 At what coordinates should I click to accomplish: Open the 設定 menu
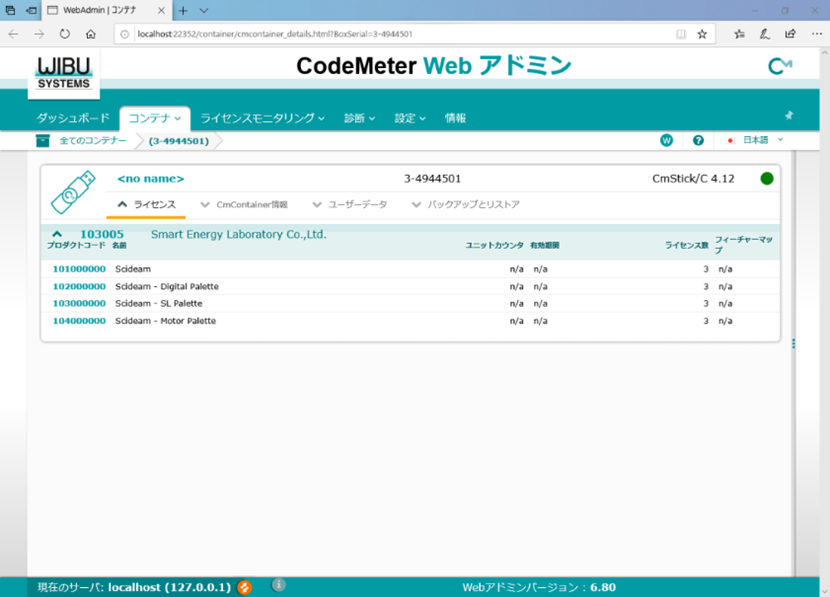pyautogui.click(x=410, y=118)
